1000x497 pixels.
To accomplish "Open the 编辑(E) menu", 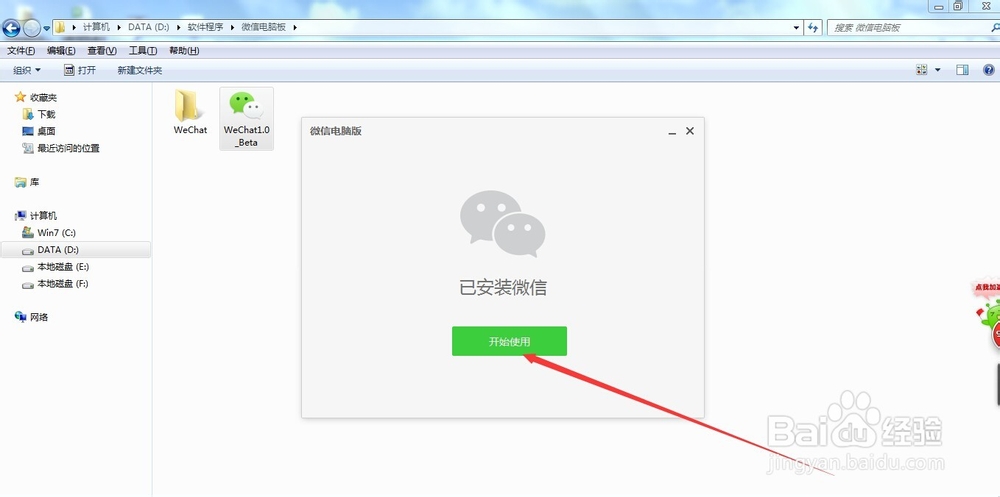I will (61, 50).
